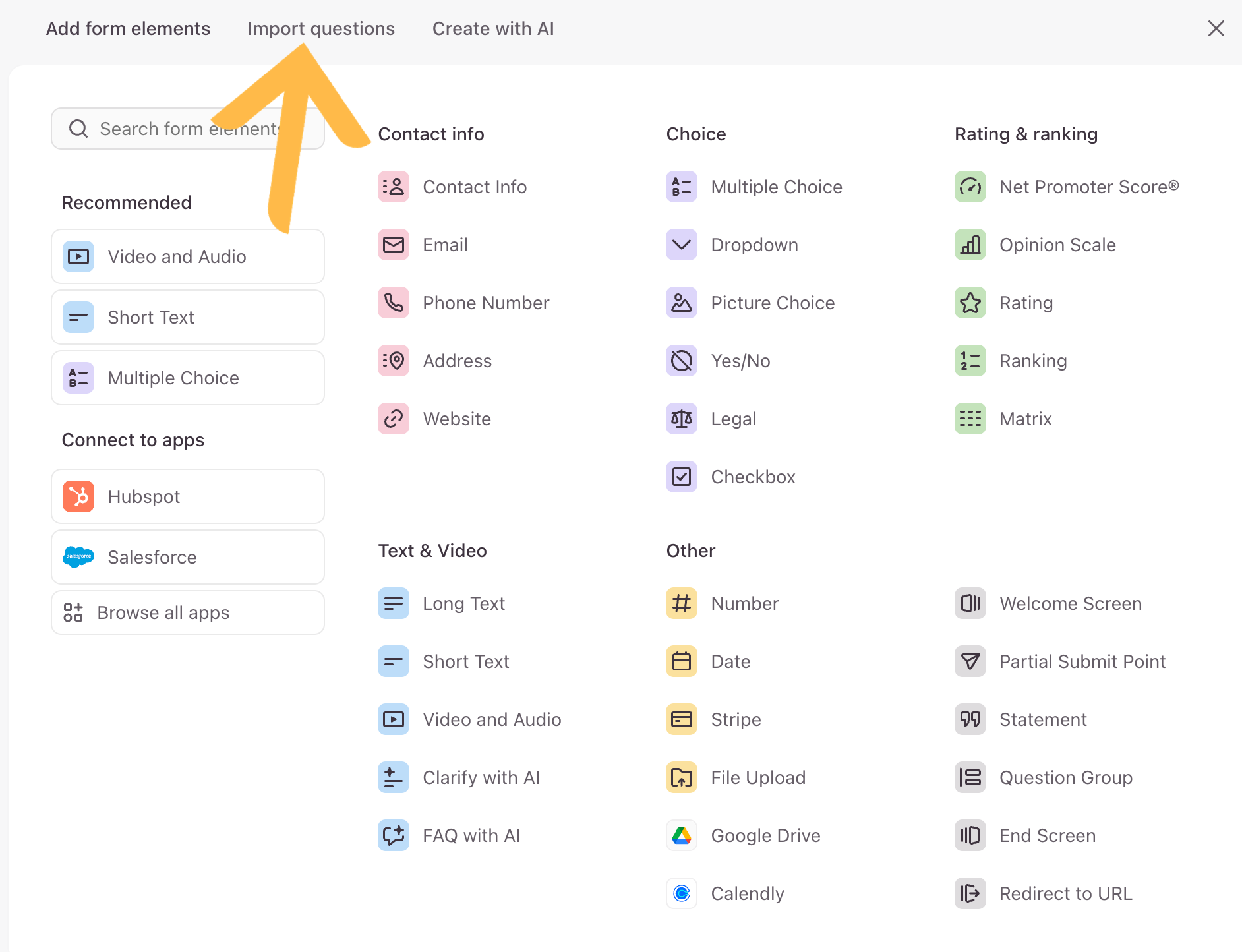Click the Net Promoter Score gauge icon
Screen dimensions: 1242x952
coord(970,187)
